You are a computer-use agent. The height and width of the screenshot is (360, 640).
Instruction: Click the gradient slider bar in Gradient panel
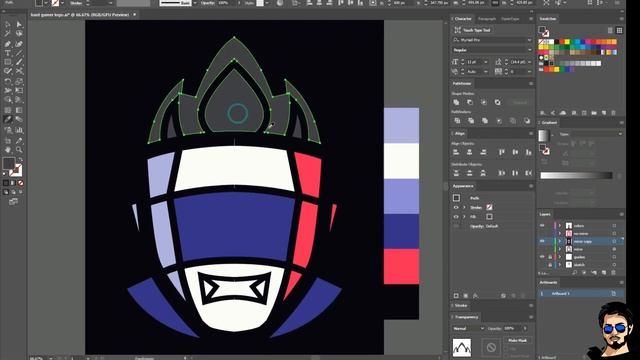[x=576, y=175]
